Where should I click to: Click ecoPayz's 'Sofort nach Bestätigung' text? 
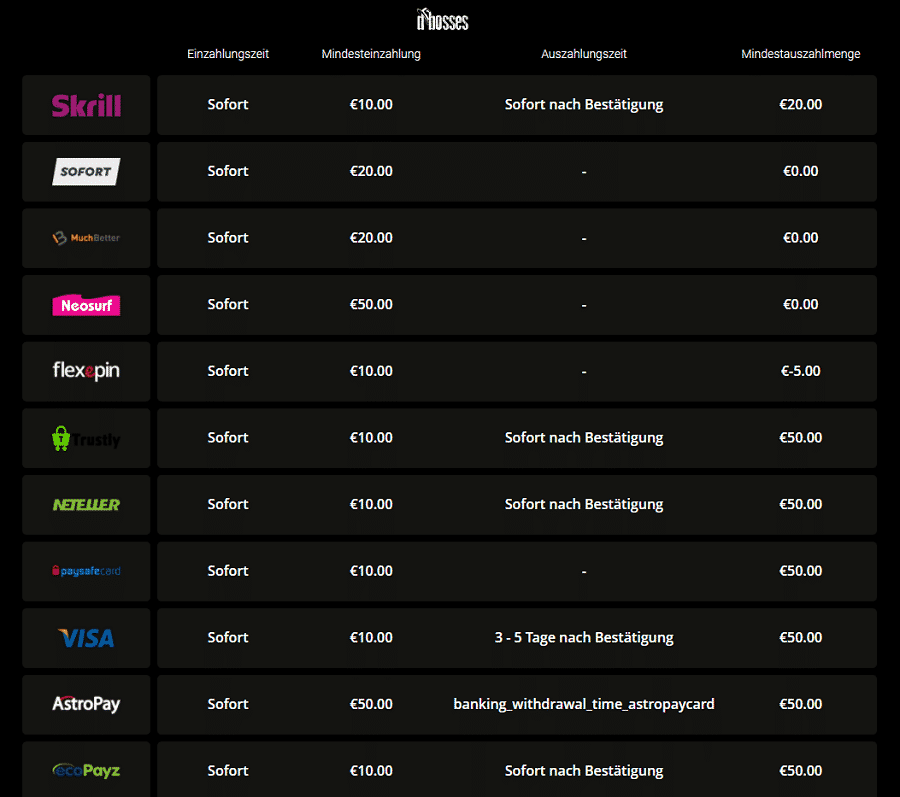tap(584, 771)
